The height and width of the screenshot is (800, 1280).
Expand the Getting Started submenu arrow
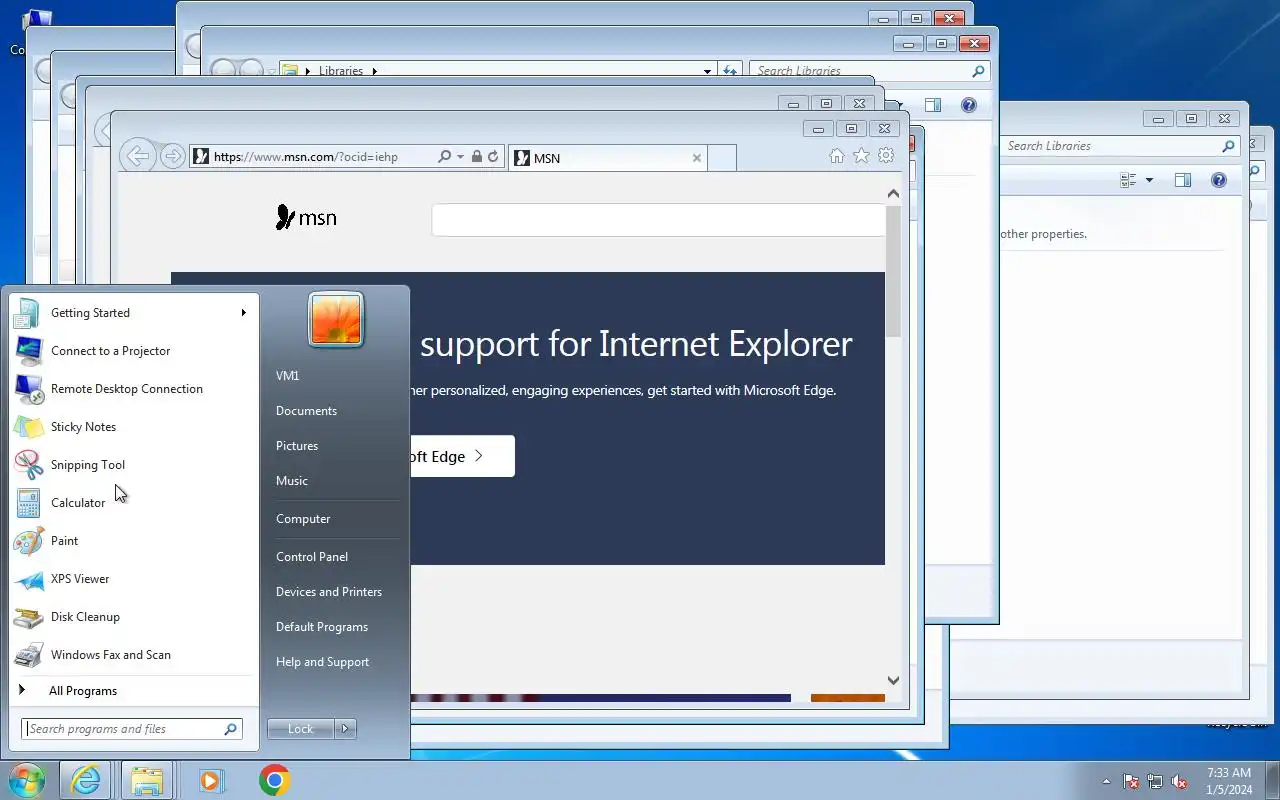point(243,313)
